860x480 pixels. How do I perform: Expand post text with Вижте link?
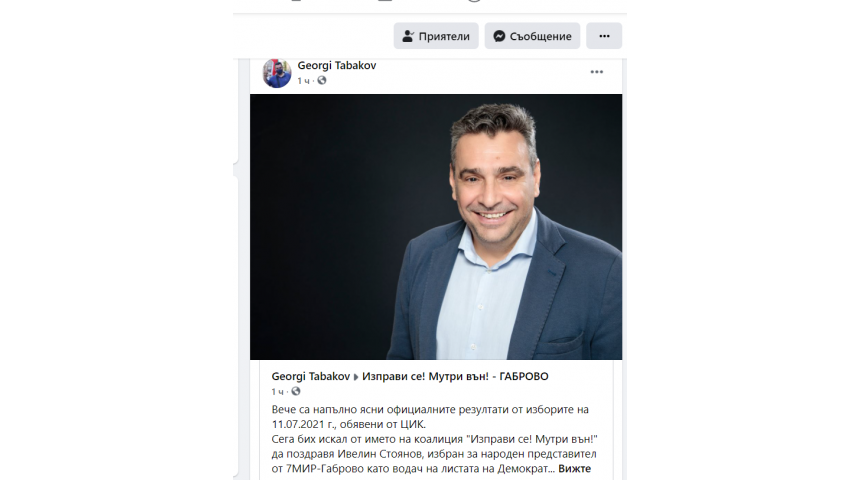click(574, 468)
